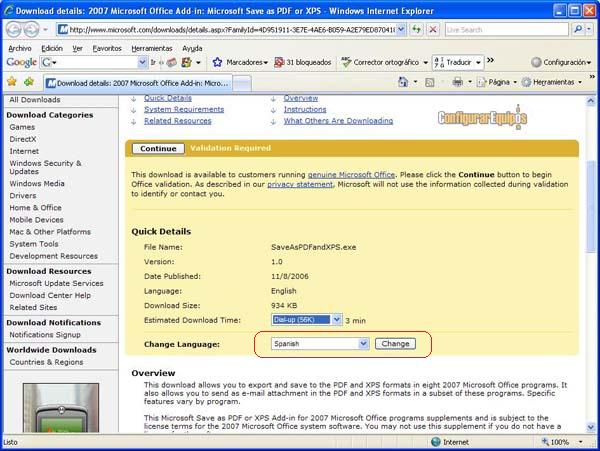The width and height of the screenshot is (600, 451).
Task: Open Mac & Other Platforms category
Action: coord(50,231)
